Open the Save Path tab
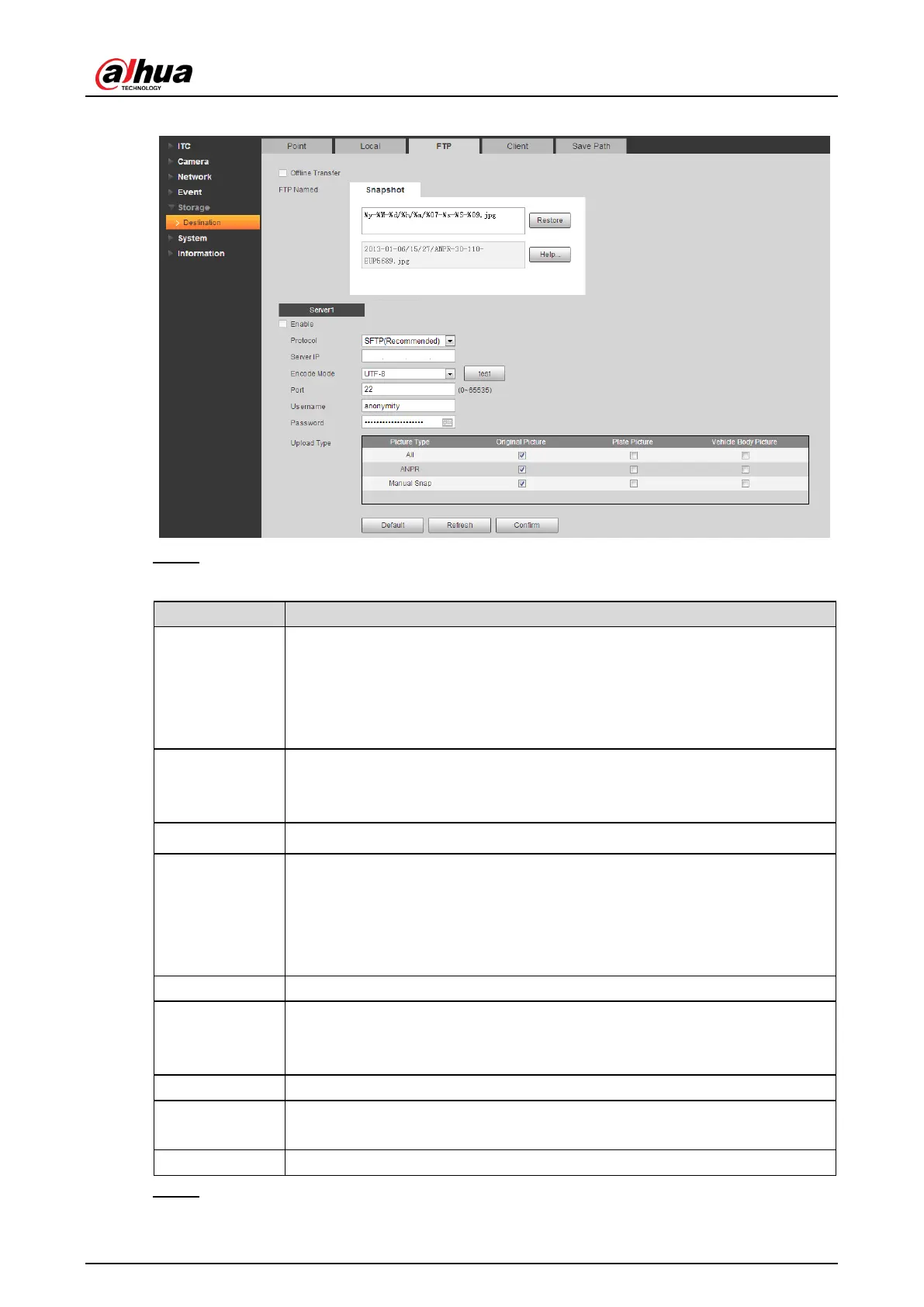 click(591, 146)
